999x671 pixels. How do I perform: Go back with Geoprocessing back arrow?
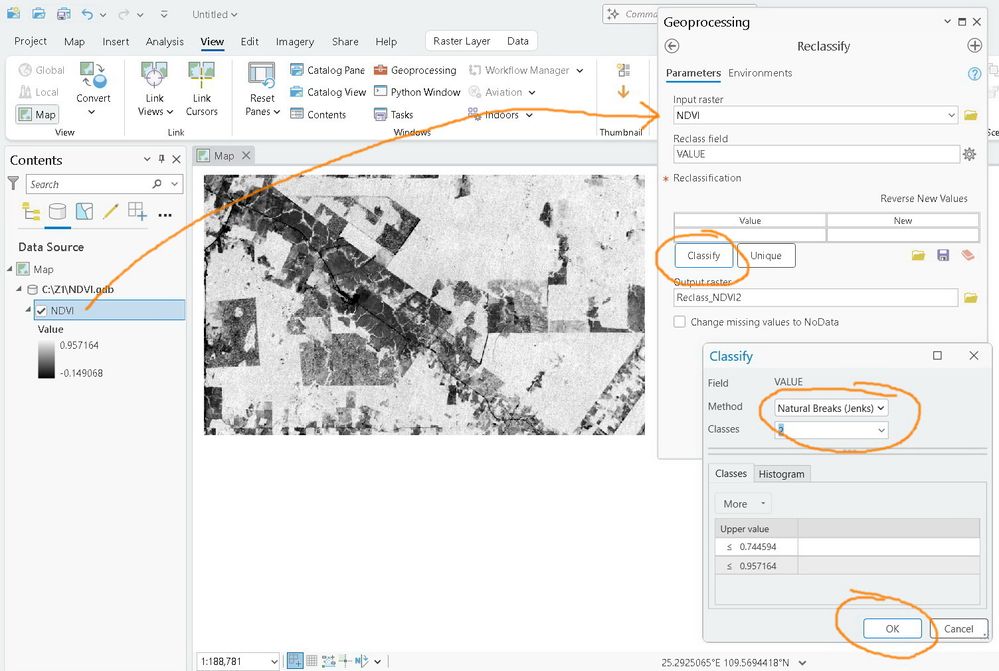click(x=672, y=46)
